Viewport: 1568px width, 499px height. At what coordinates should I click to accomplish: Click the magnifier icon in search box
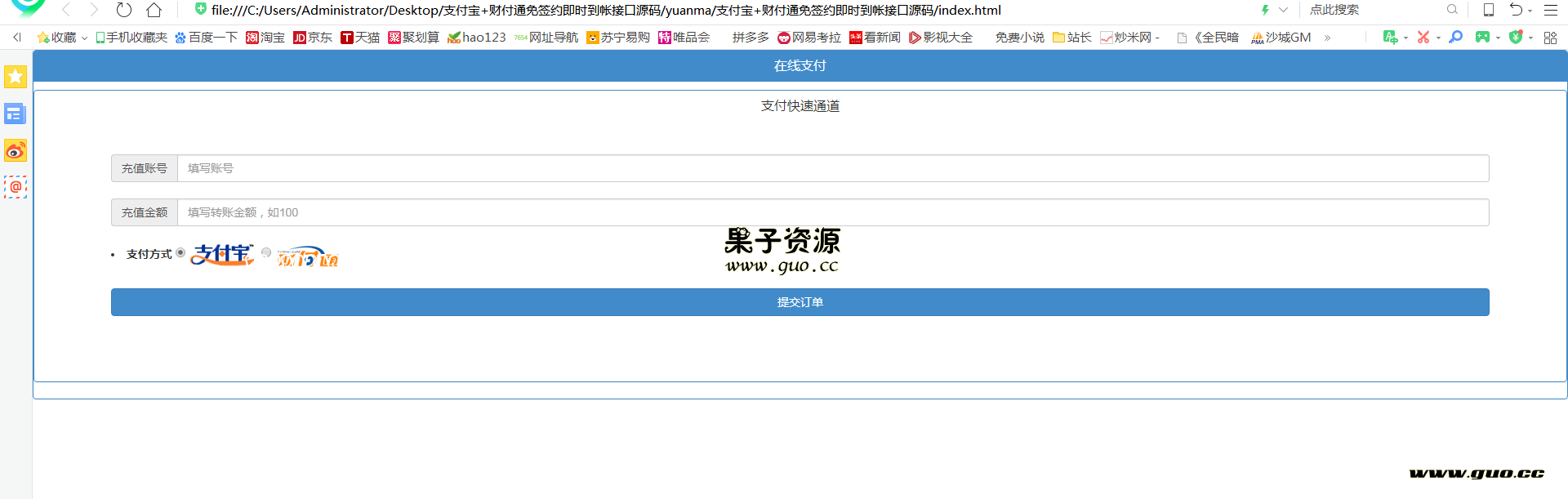click(1452, 10)
